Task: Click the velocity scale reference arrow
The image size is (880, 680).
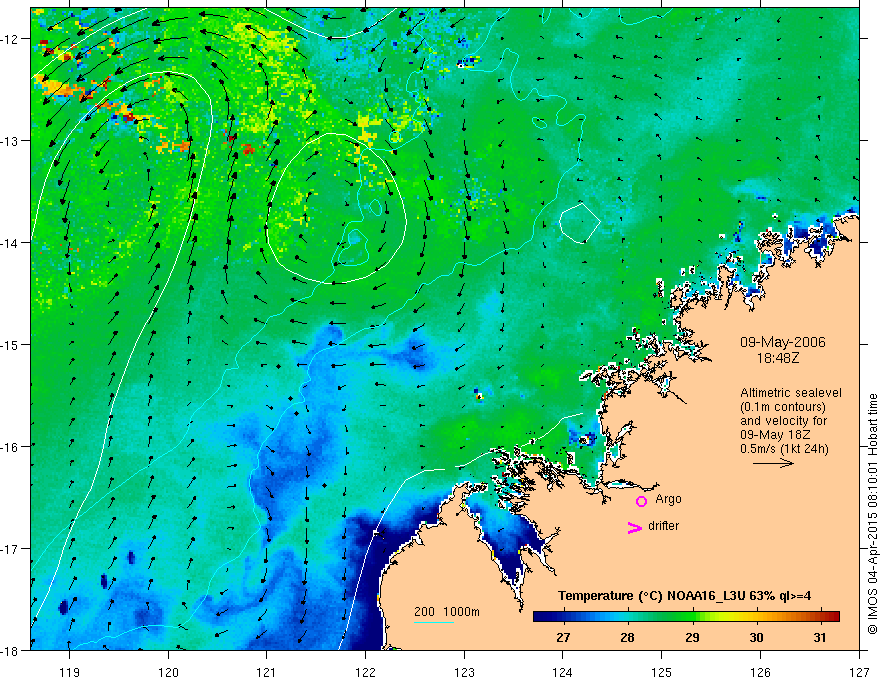Action: (773, 463)
